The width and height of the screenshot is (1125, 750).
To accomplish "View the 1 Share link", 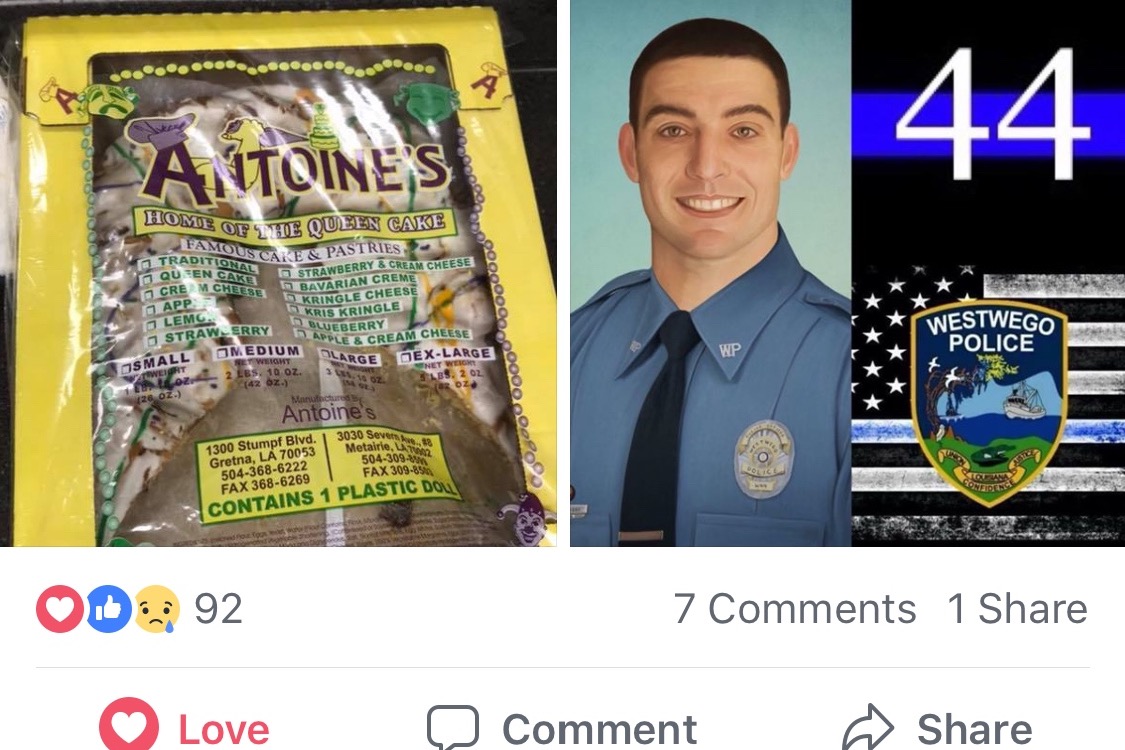I will click(x=1017, y=609).
